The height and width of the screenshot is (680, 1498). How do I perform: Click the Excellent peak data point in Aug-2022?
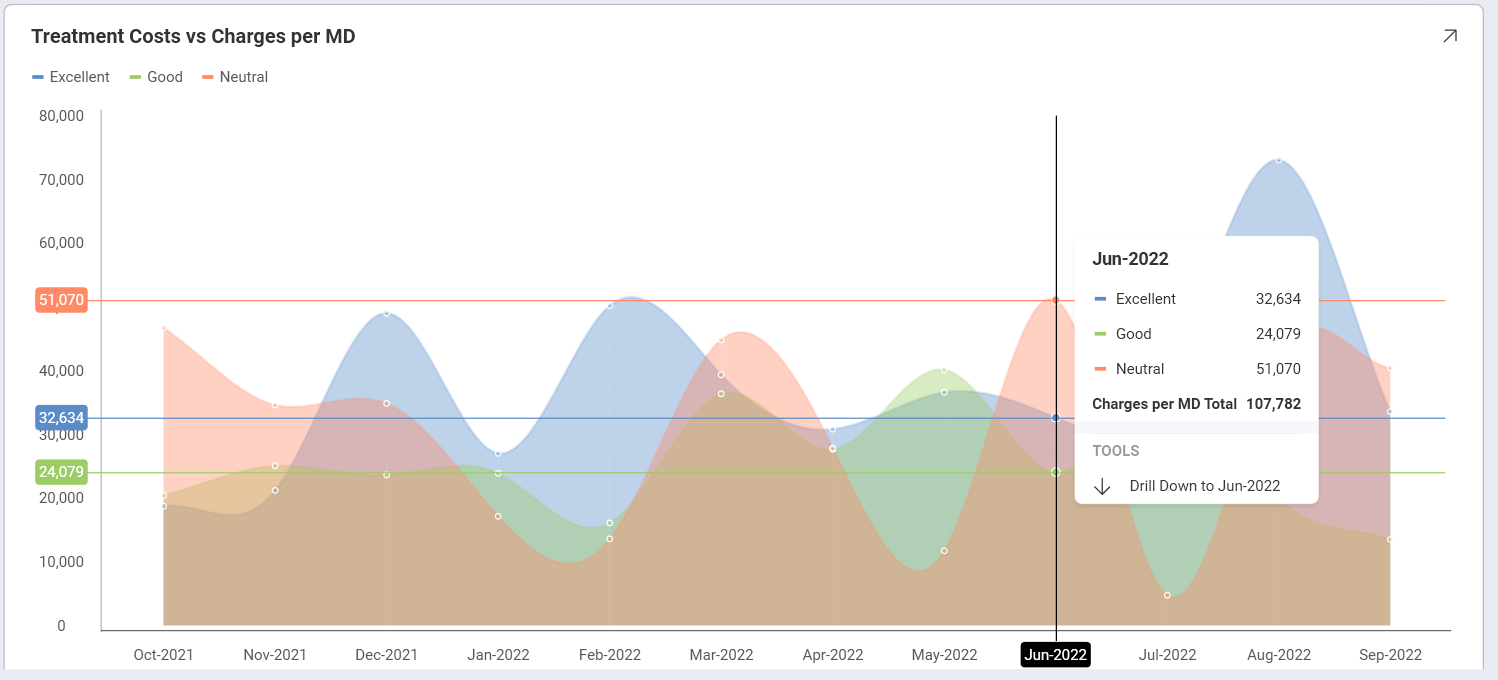(x=1278, y=160)
